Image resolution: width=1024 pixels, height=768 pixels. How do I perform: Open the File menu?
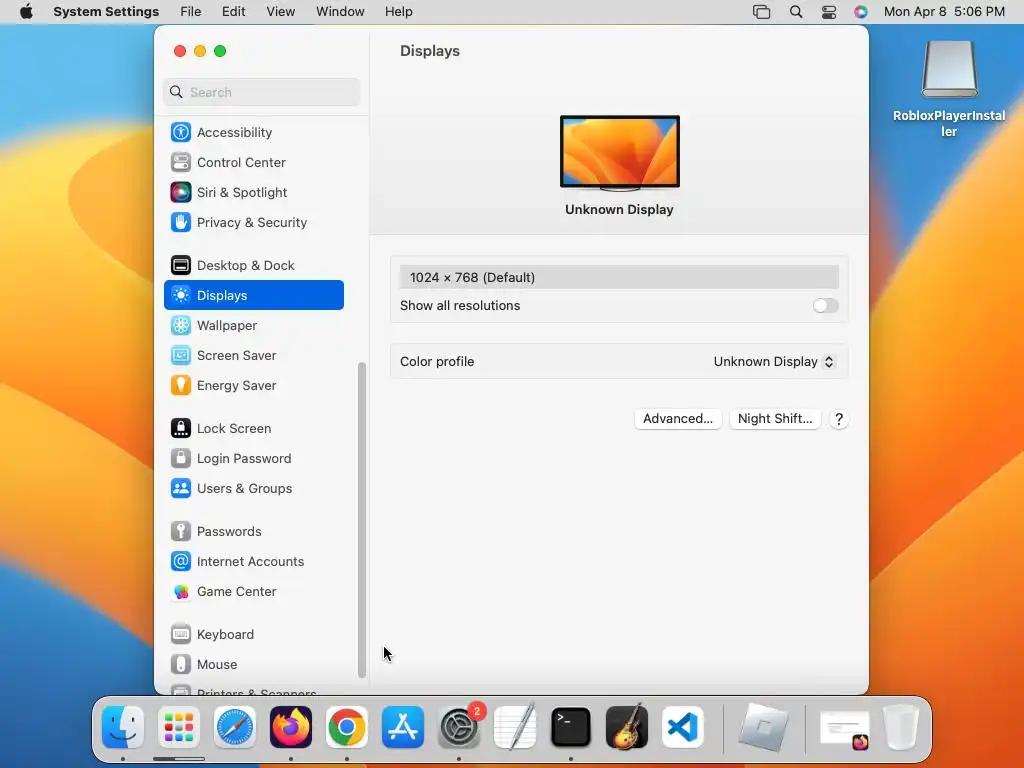click(191, 12)
